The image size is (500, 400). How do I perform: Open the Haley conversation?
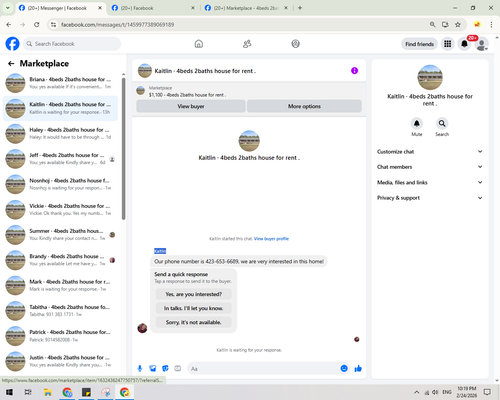[60, 134]
